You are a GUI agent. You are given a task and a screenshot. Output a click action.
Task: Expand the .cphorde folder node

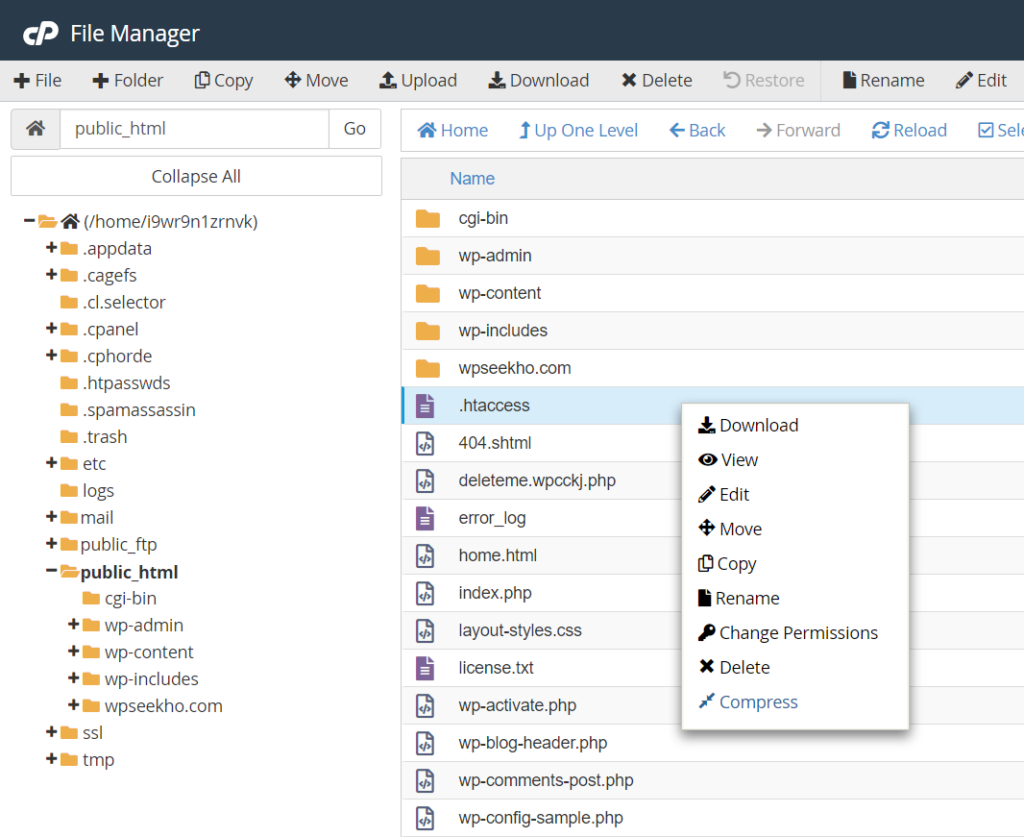(x=52, y=355)
